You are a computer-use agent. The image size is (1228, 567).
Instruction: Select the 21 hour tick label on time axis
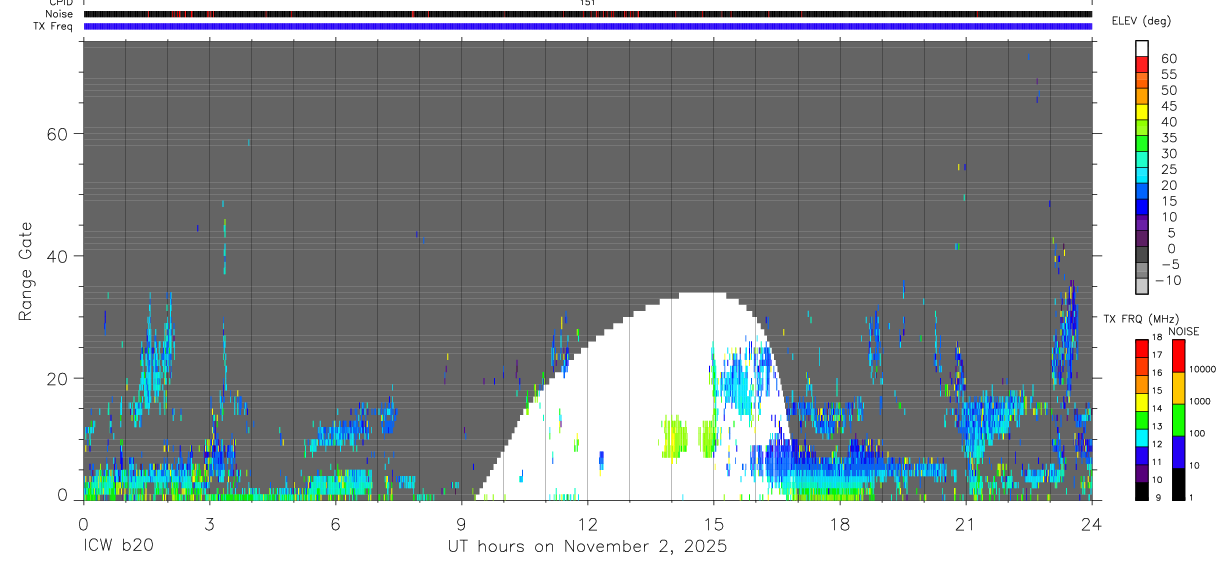point(965,523)
